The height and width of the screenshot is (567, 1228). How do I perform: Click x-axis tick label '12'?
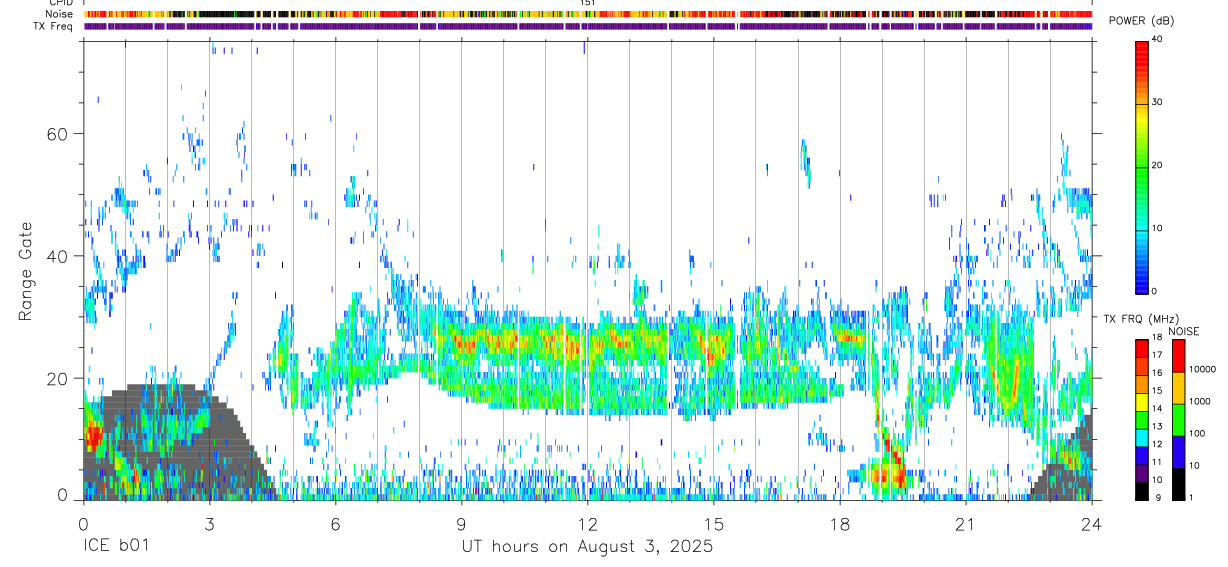tap(587, 523)
